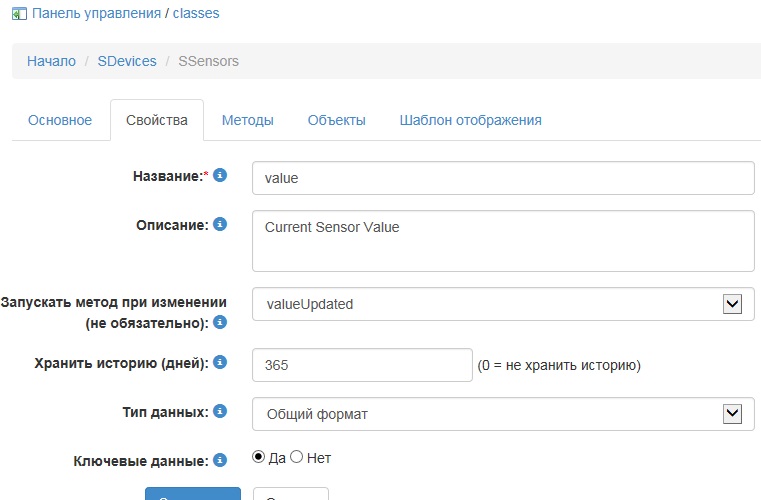Select the Да radio button
761x500 pixels.
[x=259, y=457]
